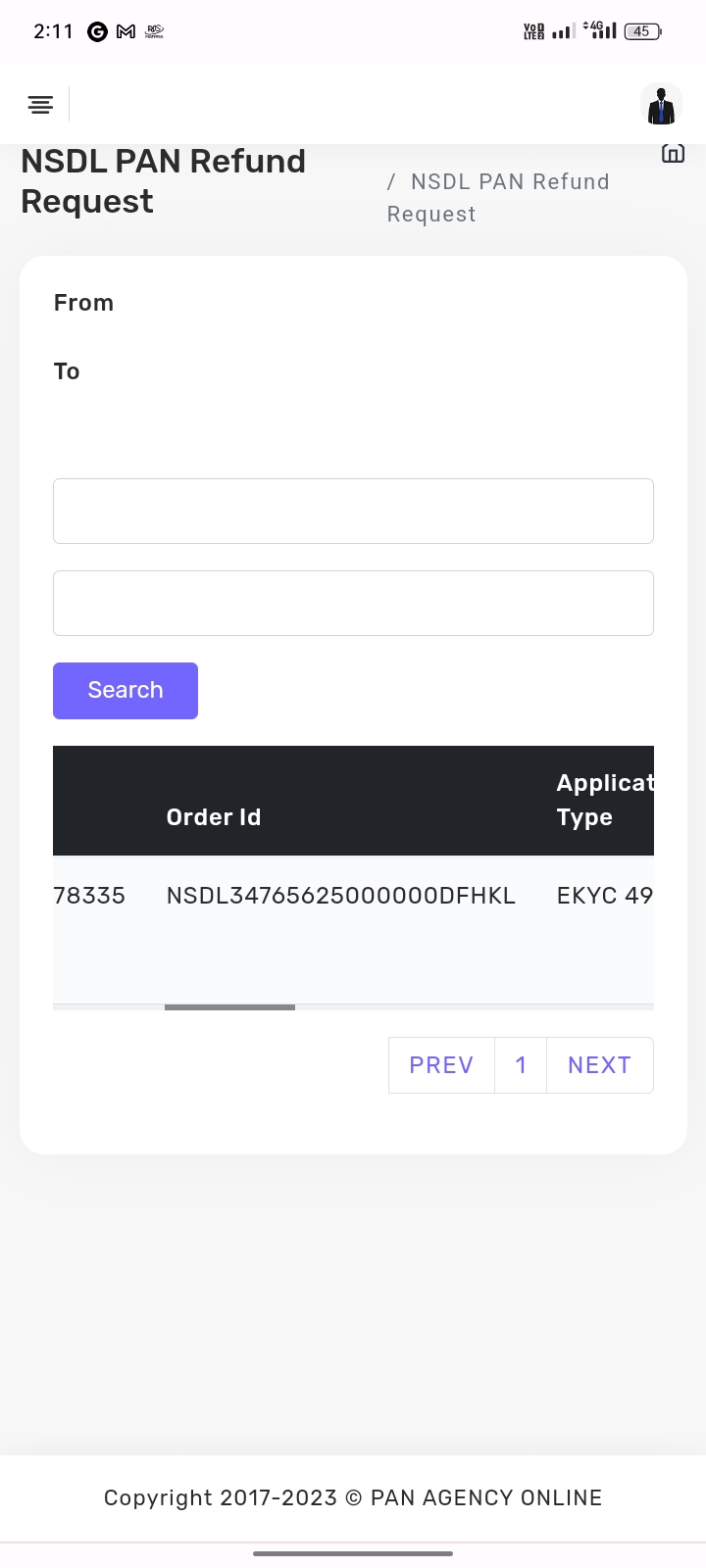Click the home breadcrumb icon
This screenshot has width=706, height=1568.
pos(673,153)
